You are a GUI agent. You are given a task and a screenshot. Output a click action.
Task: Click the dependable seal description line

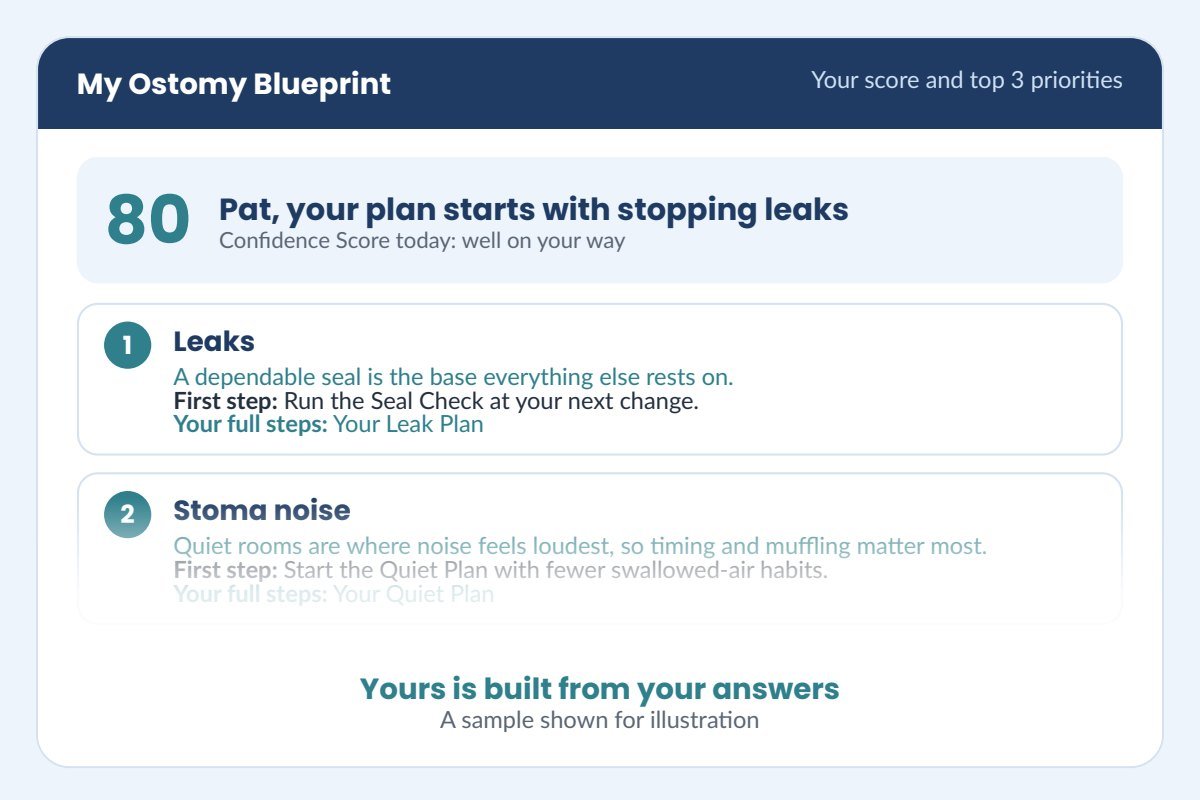pos(454,378)
